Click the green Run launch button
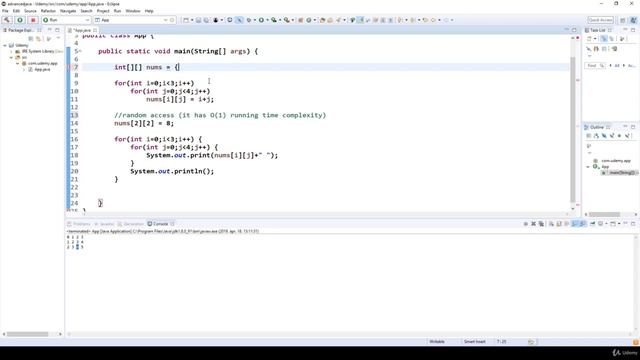The image size is (640, 360). point(20,20)
